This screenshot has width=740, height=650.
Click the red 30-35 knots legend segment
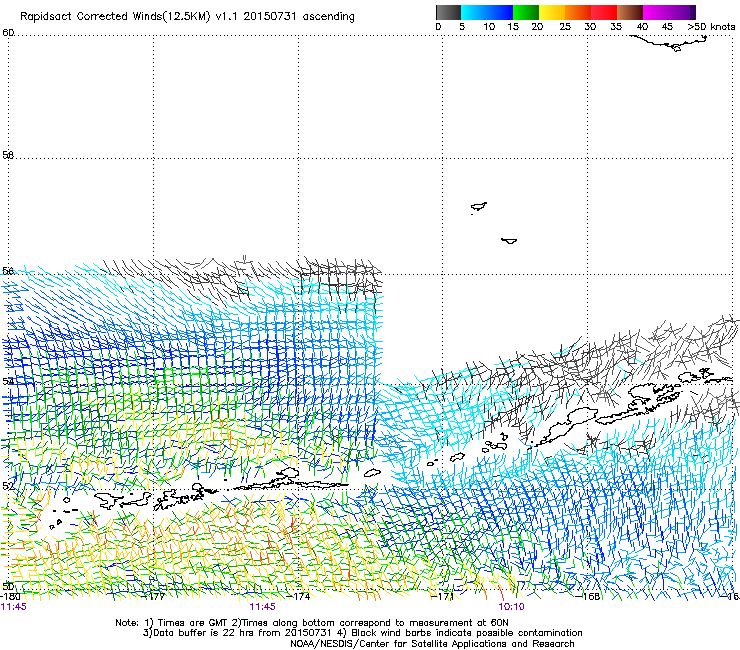pyautogui.click(x=604, y=12)
